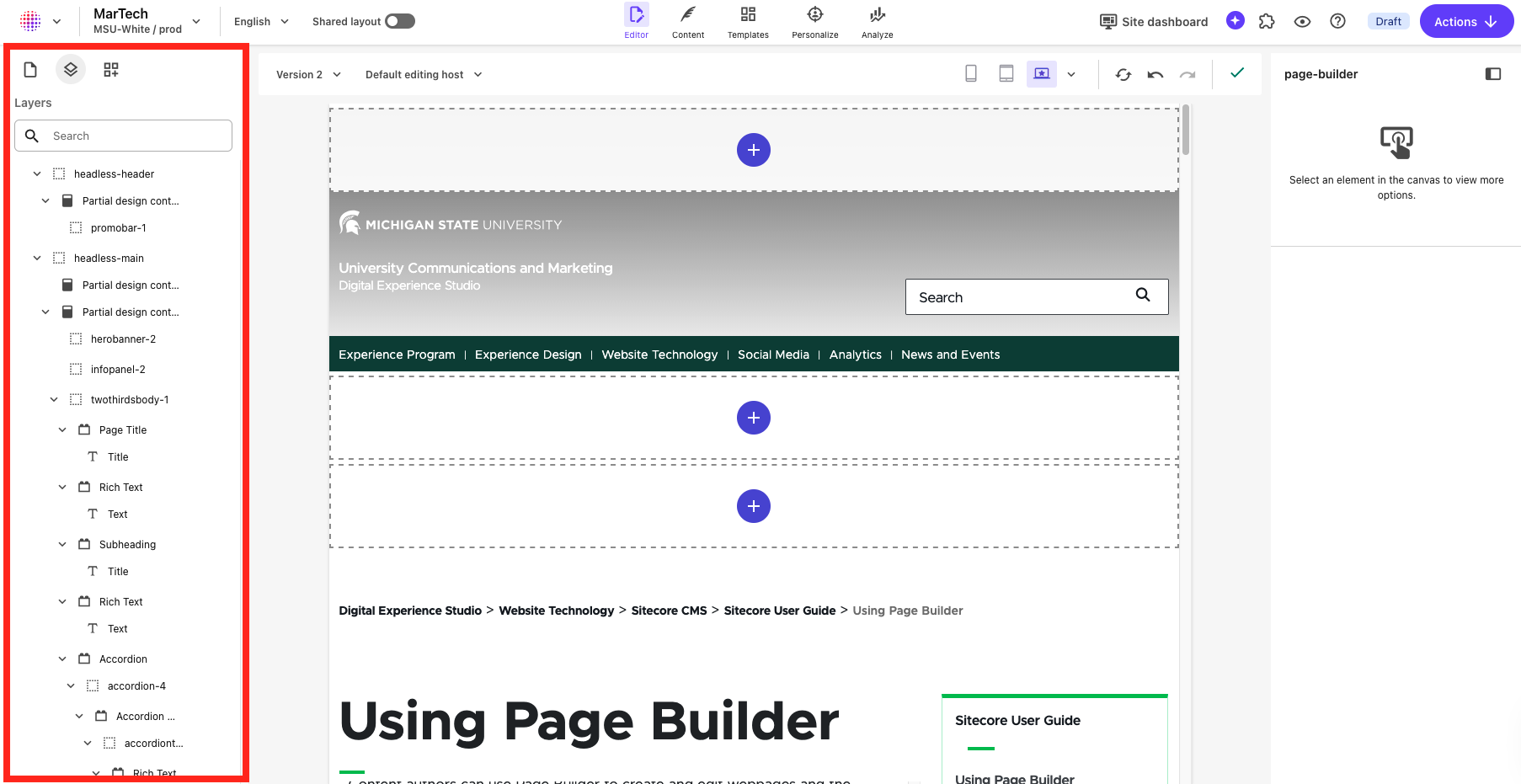Open the help question mark icon

(1338, 21)
